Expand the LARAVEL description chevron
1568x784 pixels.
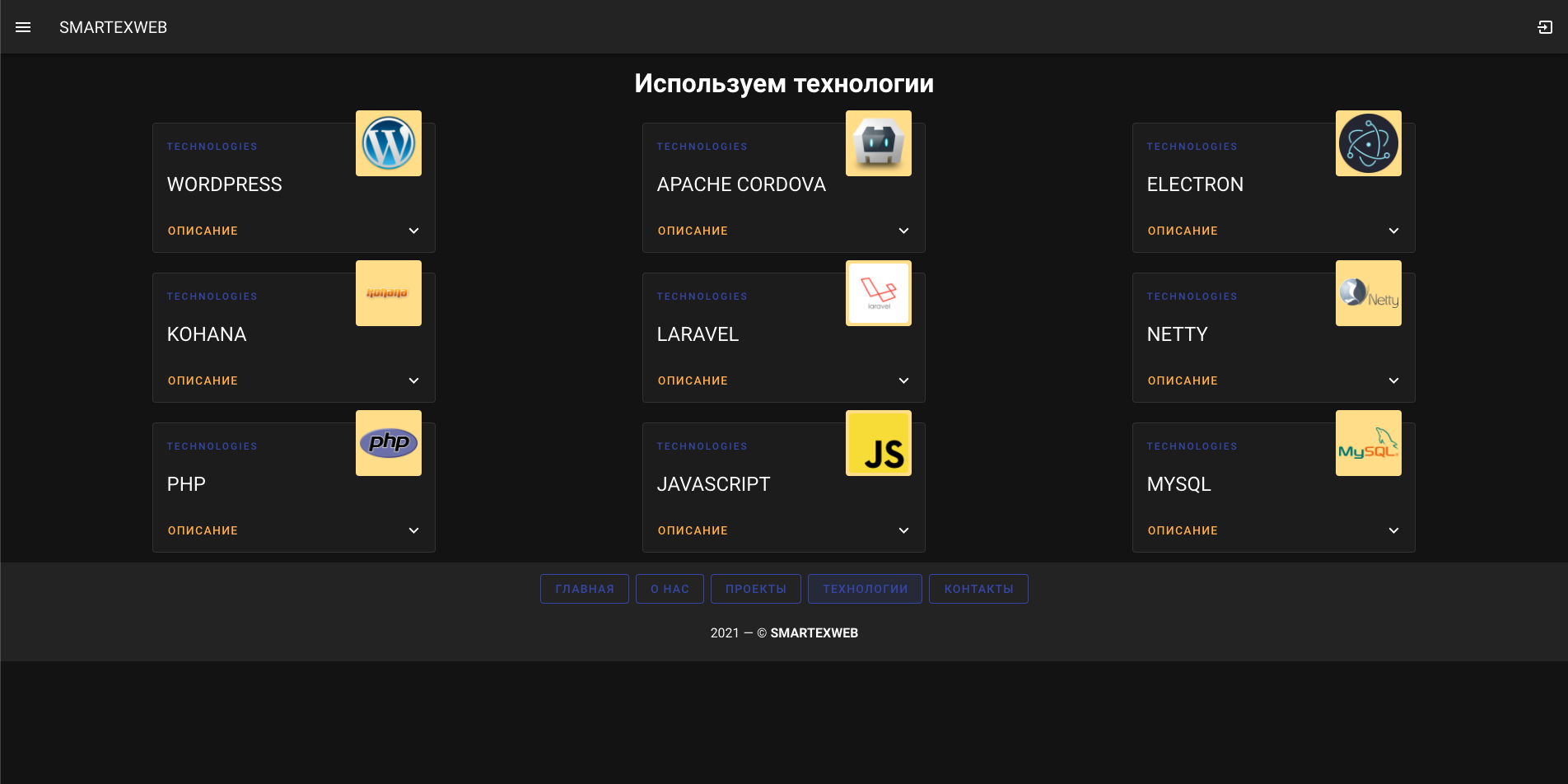pos(903,380)
